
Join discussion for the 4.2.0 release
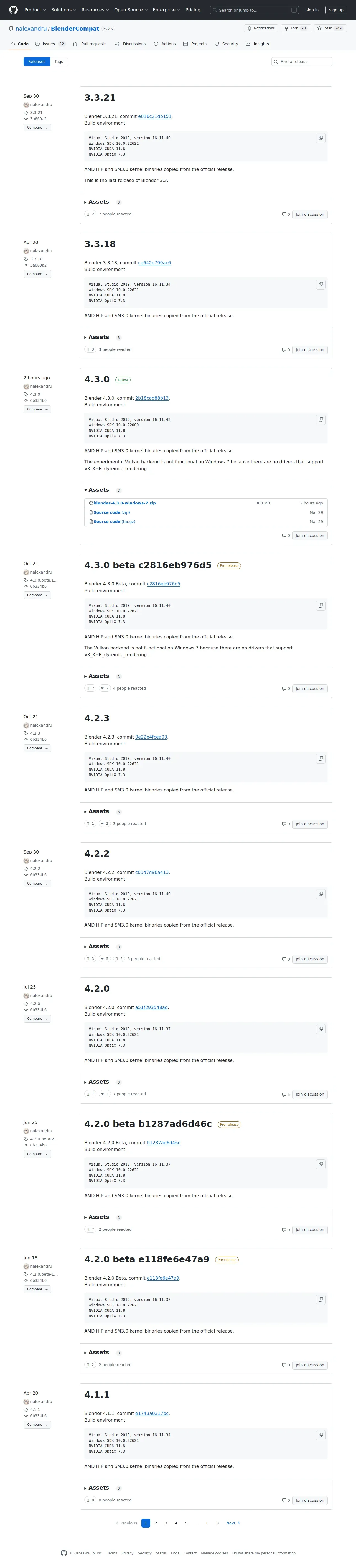click(309, 1094)
